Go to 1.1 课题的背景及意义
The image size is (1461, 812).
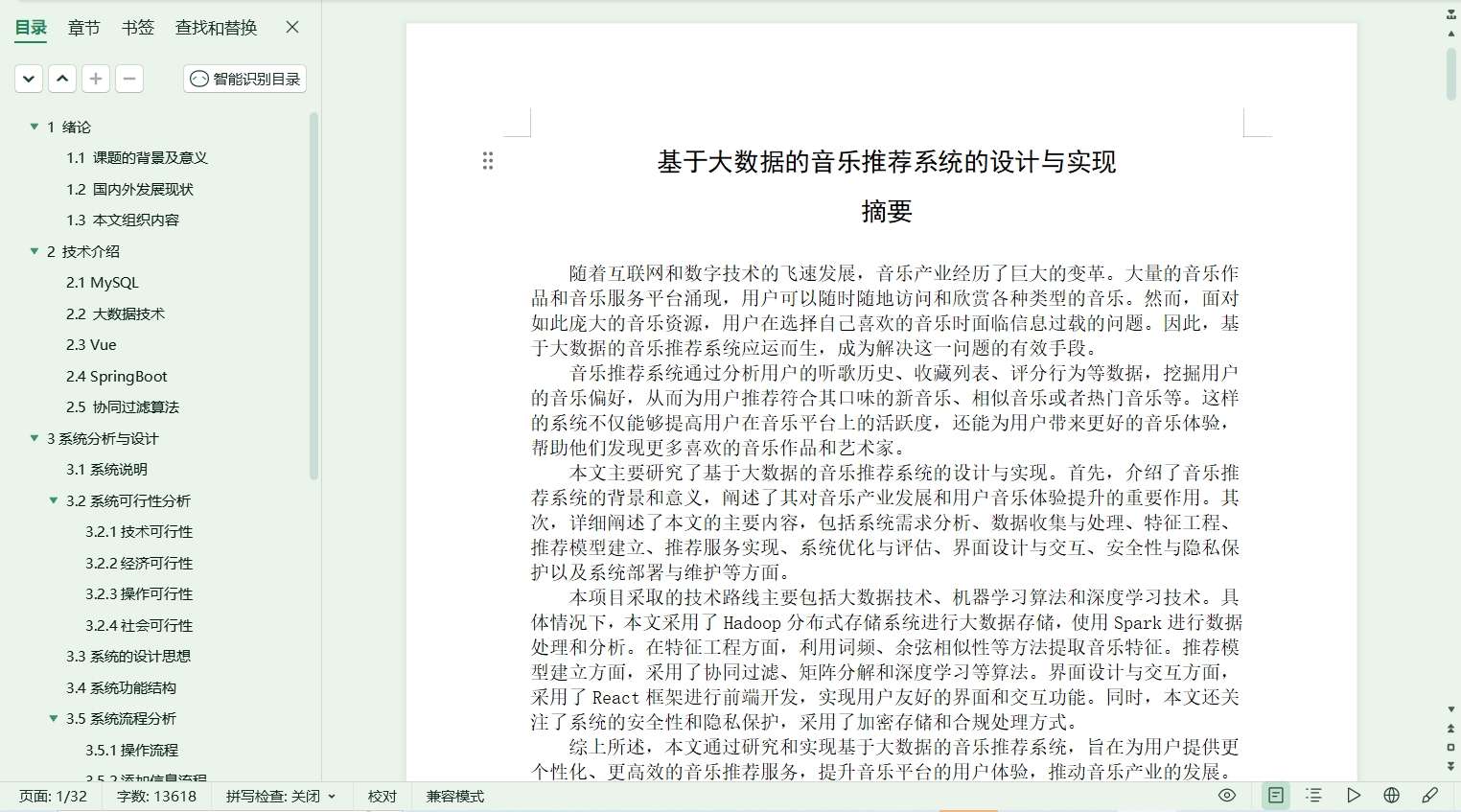pos(137,158)
